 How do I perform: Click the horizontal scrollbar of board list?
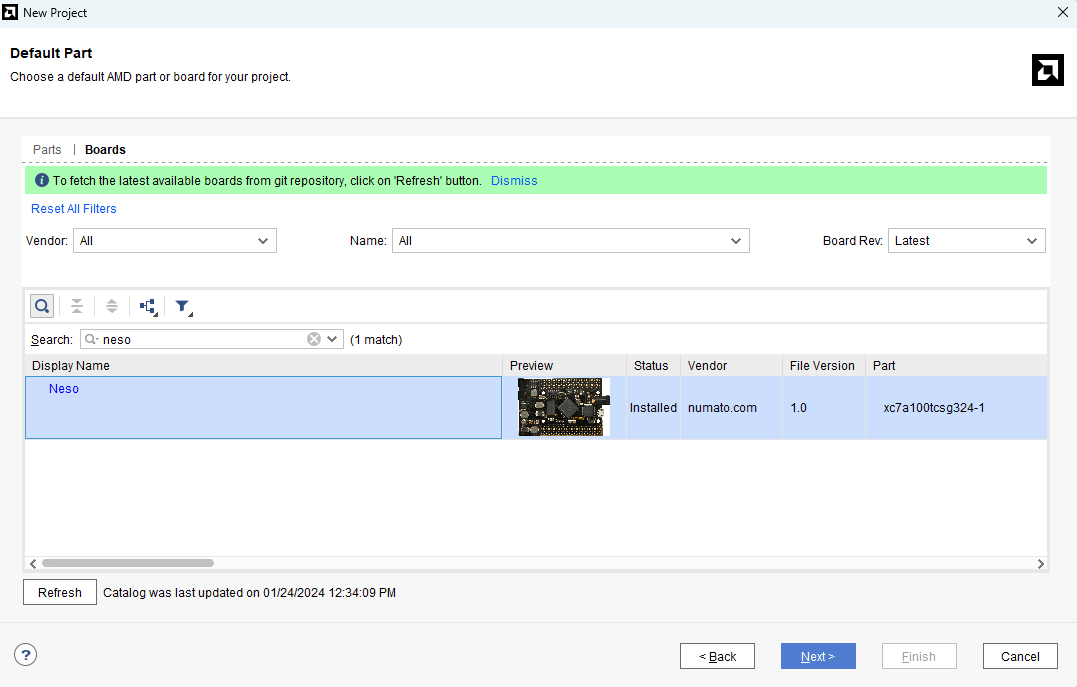coord(128,563)
